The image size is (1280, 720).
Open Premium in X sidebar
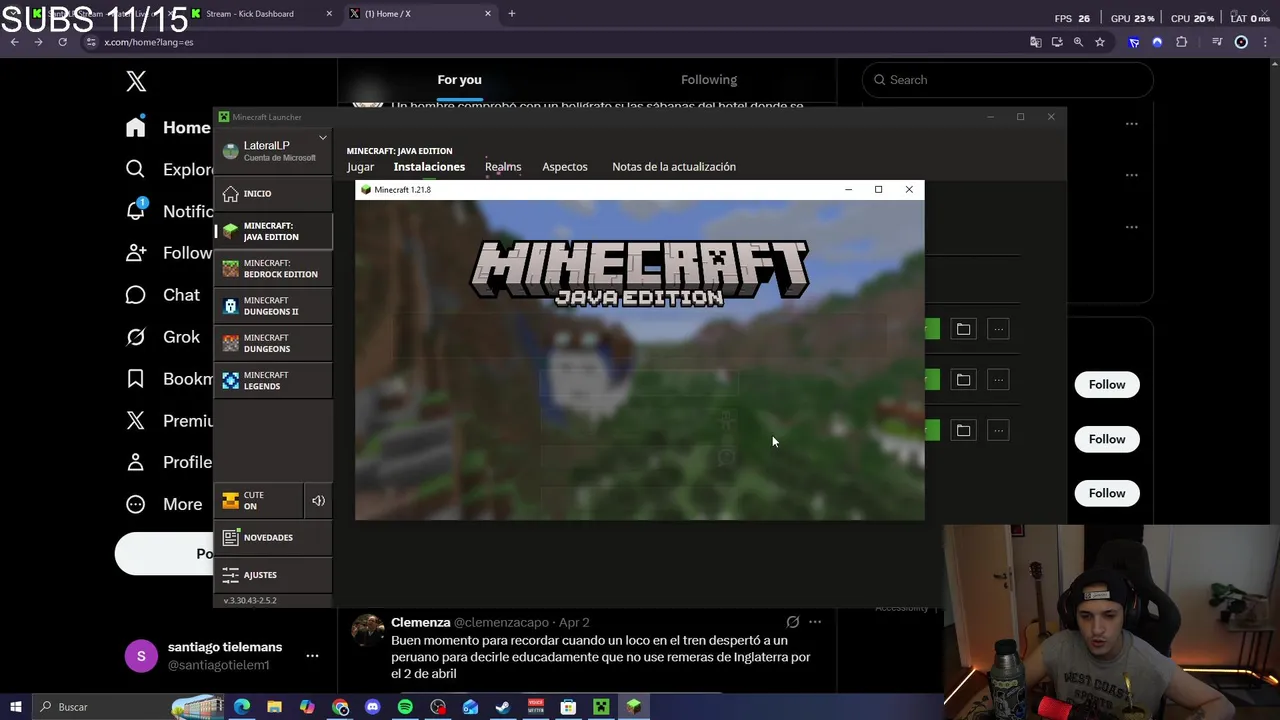point(168,421)
